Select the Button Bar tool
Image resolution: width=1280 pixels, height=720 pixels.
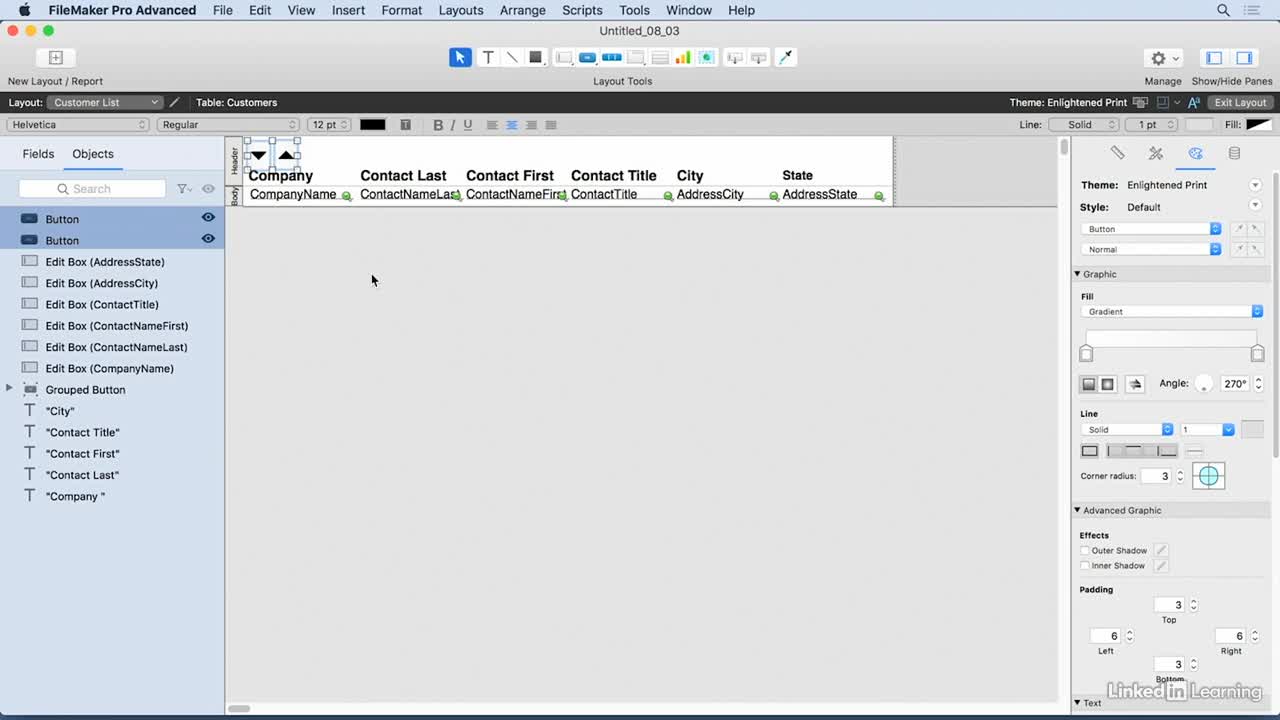612,58
